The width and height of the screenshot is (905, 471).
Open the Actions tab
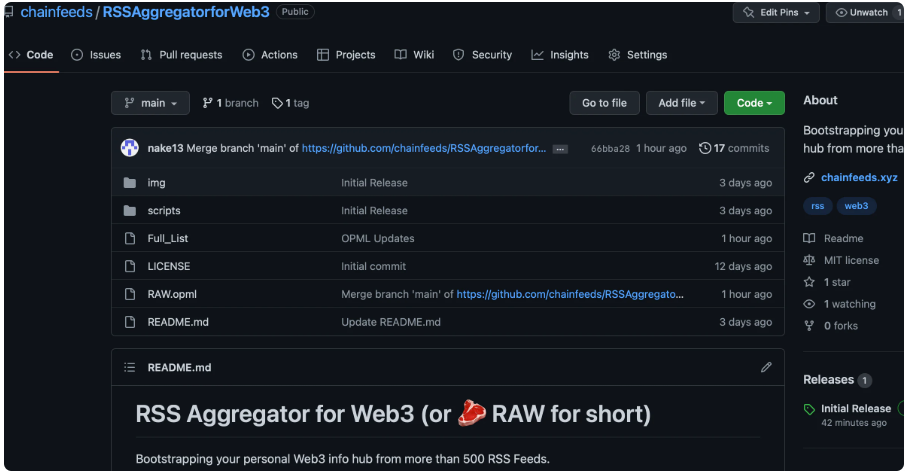(x=270, y=55)
